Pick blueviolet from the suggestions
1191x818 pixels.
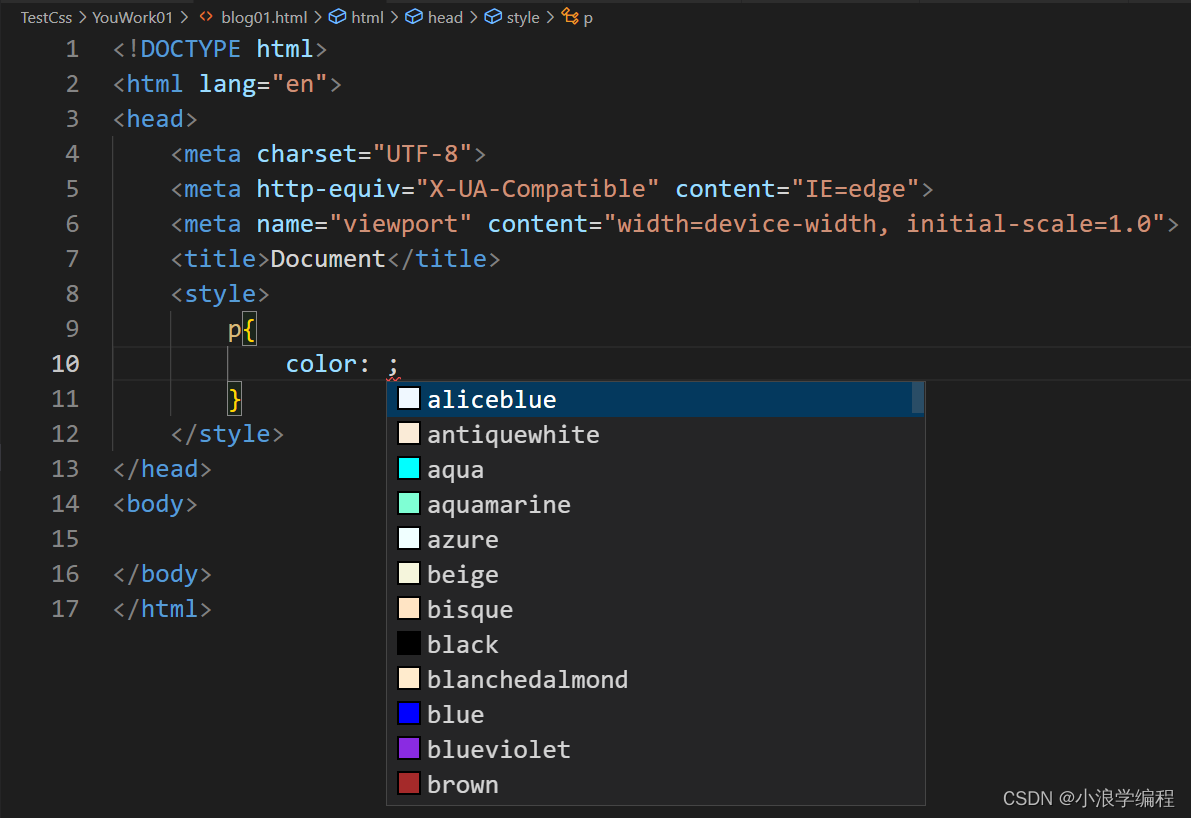click(x=656, y=749)
